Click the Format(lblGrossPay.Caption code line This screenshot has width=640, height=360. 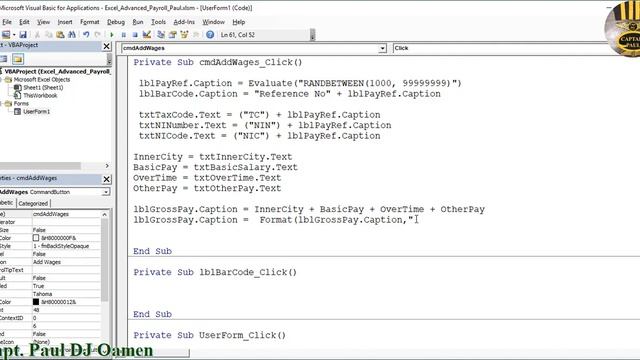(273, 220)
